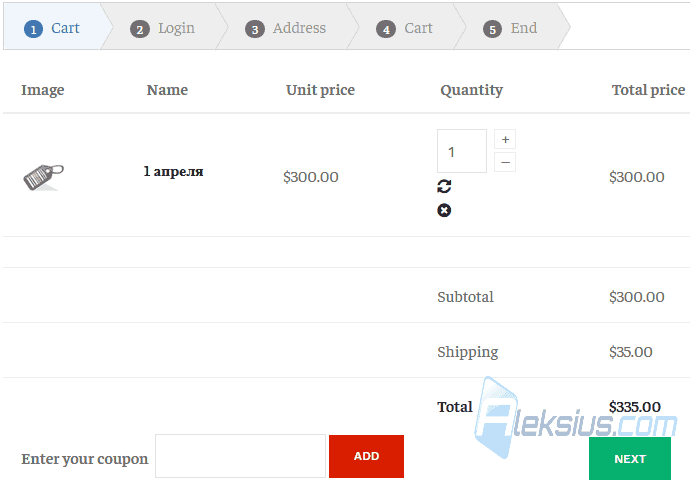Screen dimensions: 690x486
Task: Click the product price tag image
Action: pyautogui.click(x=44, y=177)
